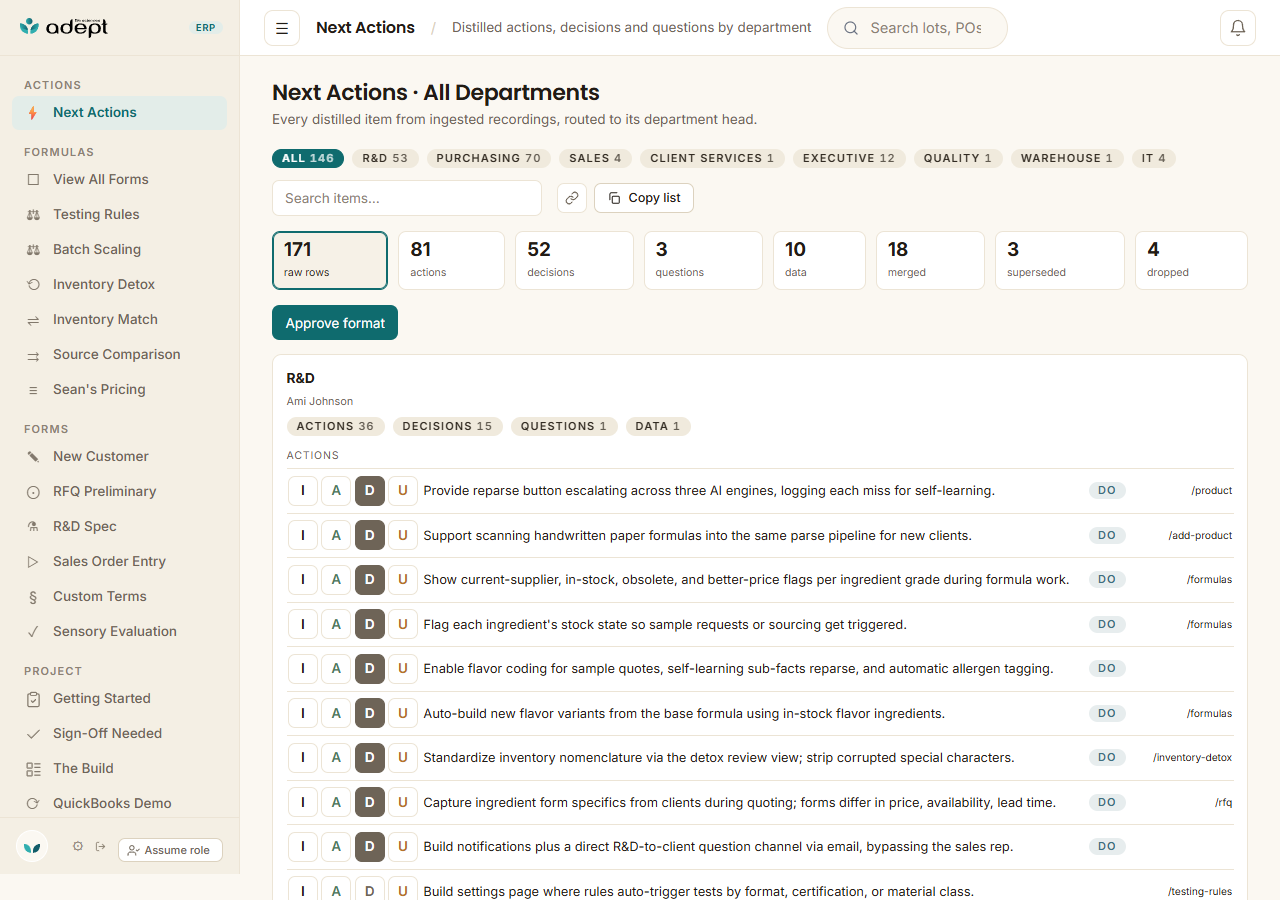Select the 3 questions stat card
The width and height of the screenshot is (1280, 900).
703,260
